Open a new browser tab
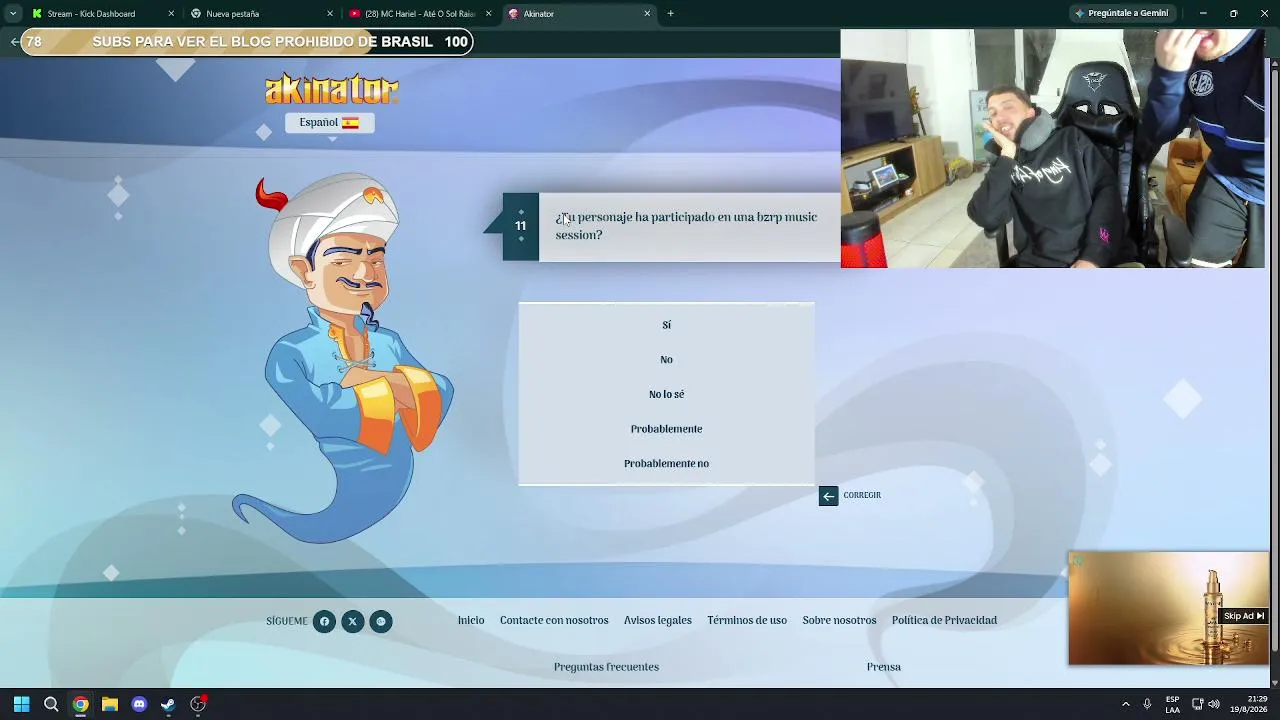Image resolution: width=1280 pixels, height=720 pixels. coord(670,14)
